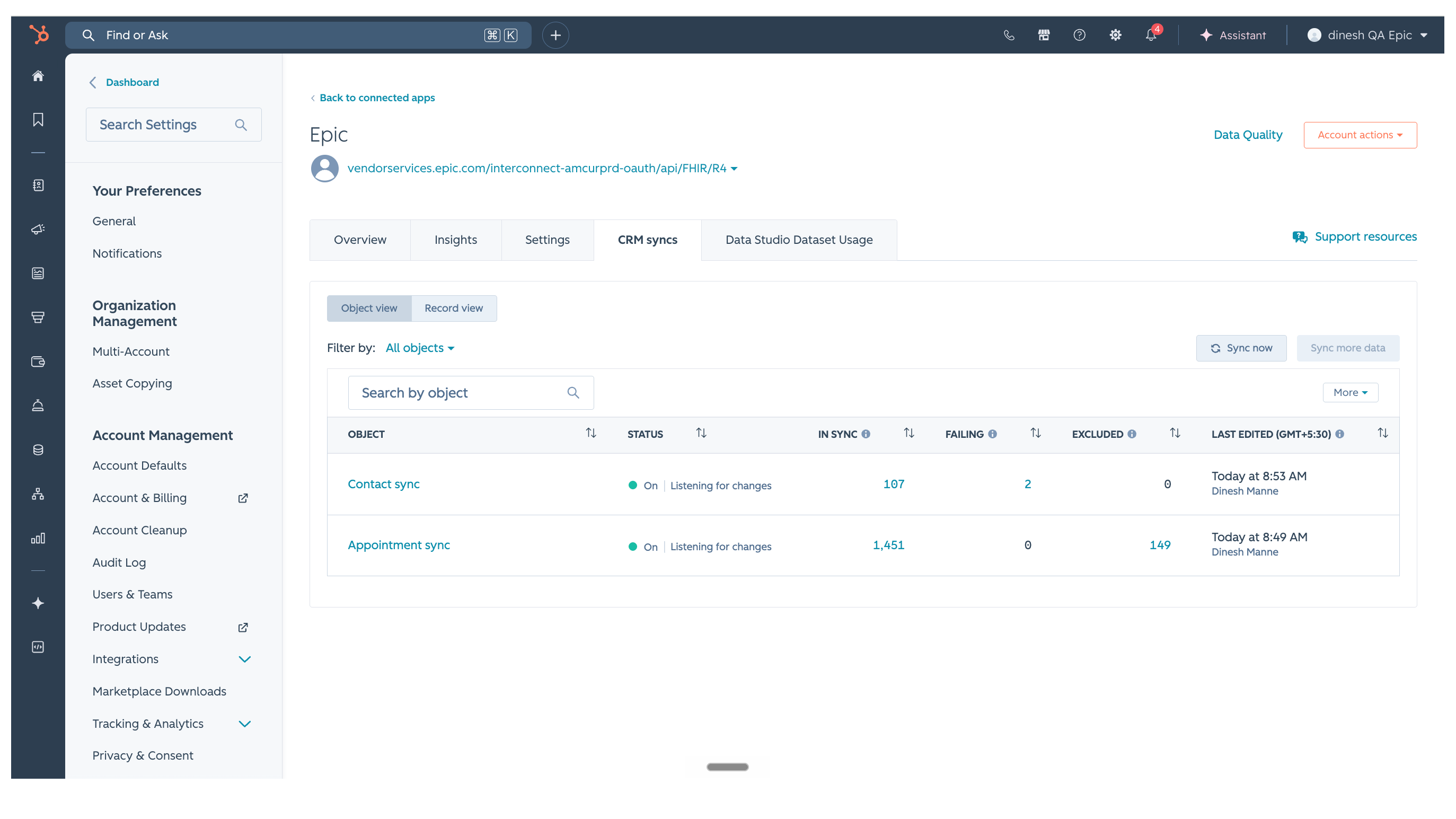Open the Insights tab
Screen dimensions: 1456x819
[456, 240]
